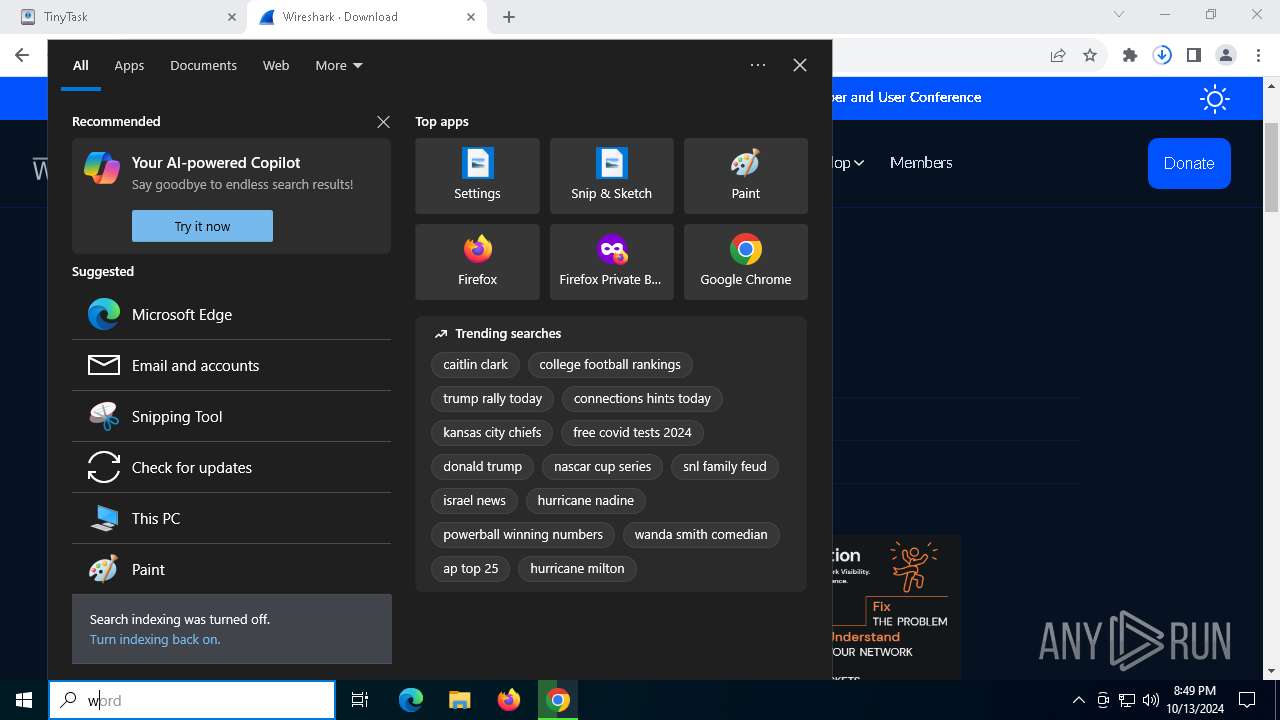
Task: Open Firefox Private Browsing tile
Action: [x=611, y=262]
